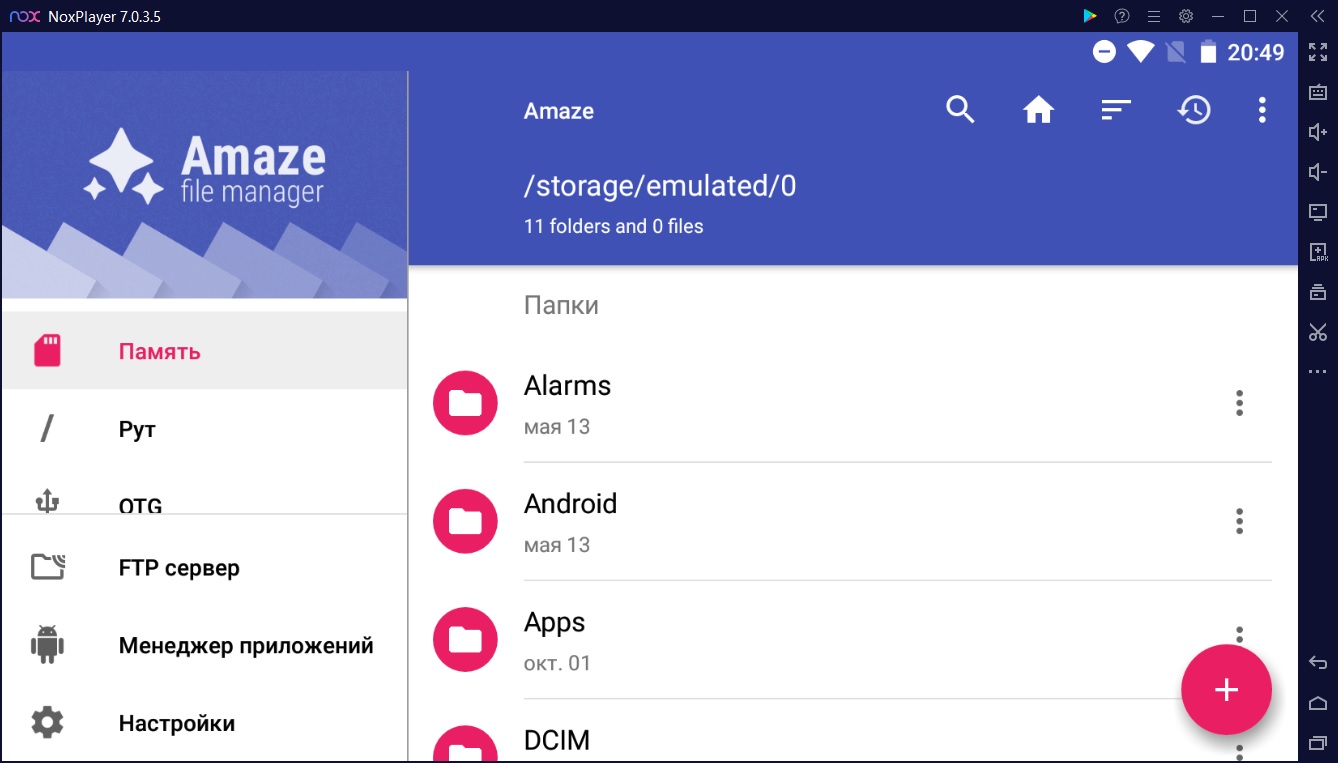The width and height of the screenshot is (1338, 763).
Task: Click the SD card icon beside Память
Action: 47,350
